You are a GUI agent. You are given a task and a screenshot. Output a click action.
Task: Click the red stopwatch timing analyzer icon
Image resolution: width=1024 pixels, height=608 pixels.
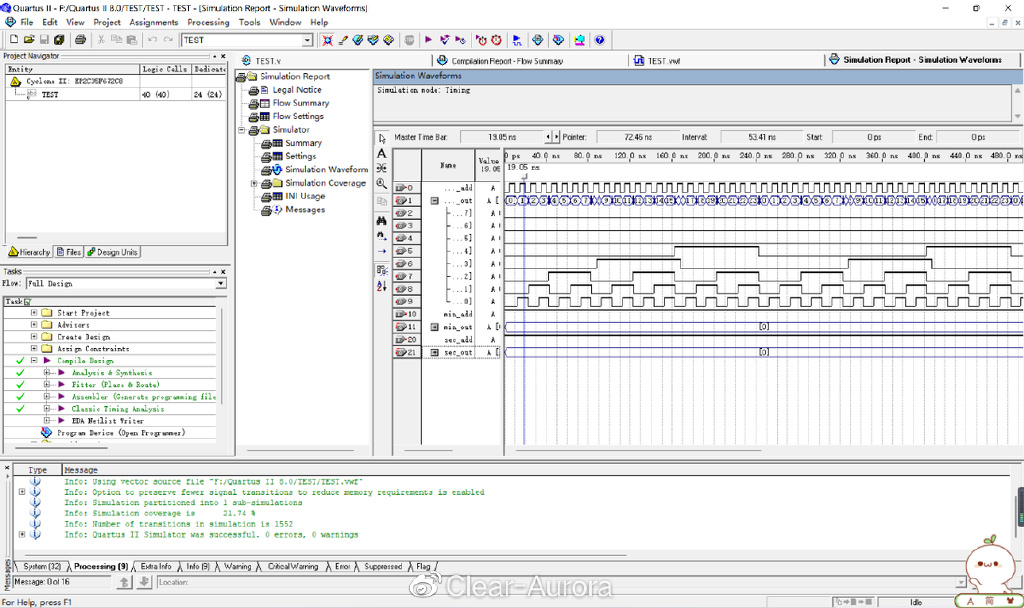click(496, 40)
